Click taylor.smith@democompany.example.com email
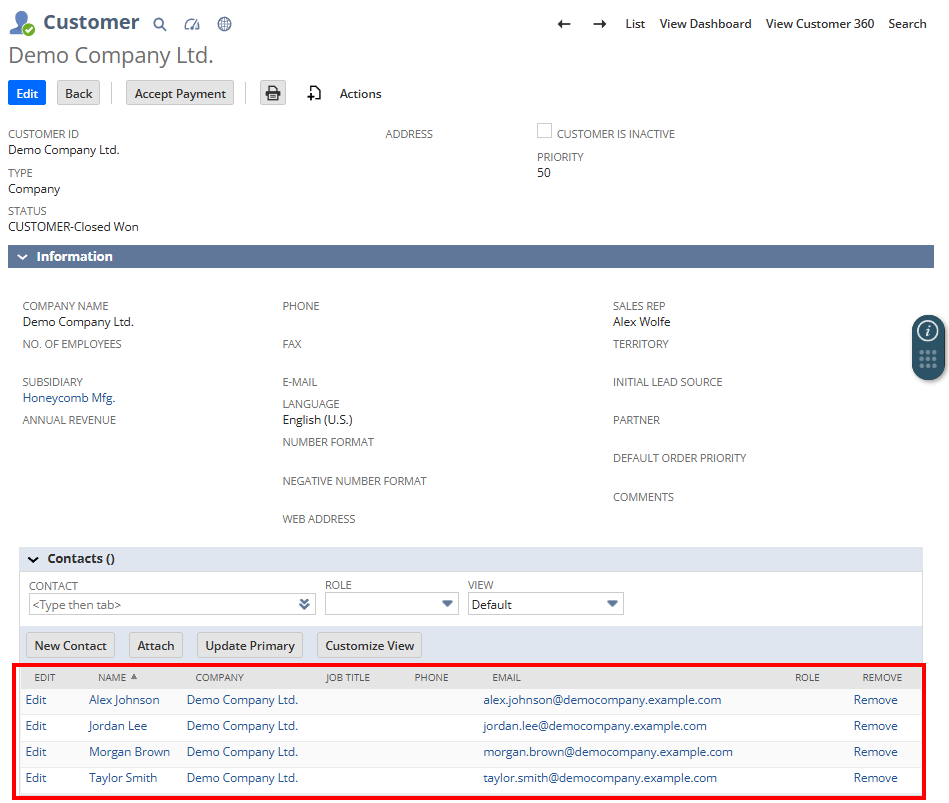 point(600,778)
